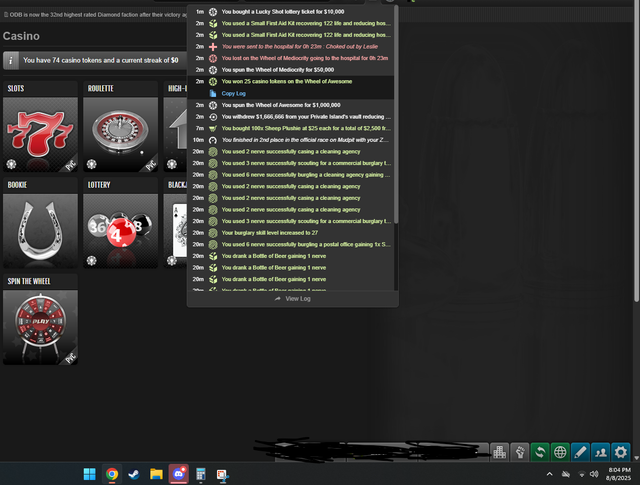Viewport: 640px width, 485px height.
Task: Click the cart icon on the Sheep Plushie entry
Action: pos(213,128)
